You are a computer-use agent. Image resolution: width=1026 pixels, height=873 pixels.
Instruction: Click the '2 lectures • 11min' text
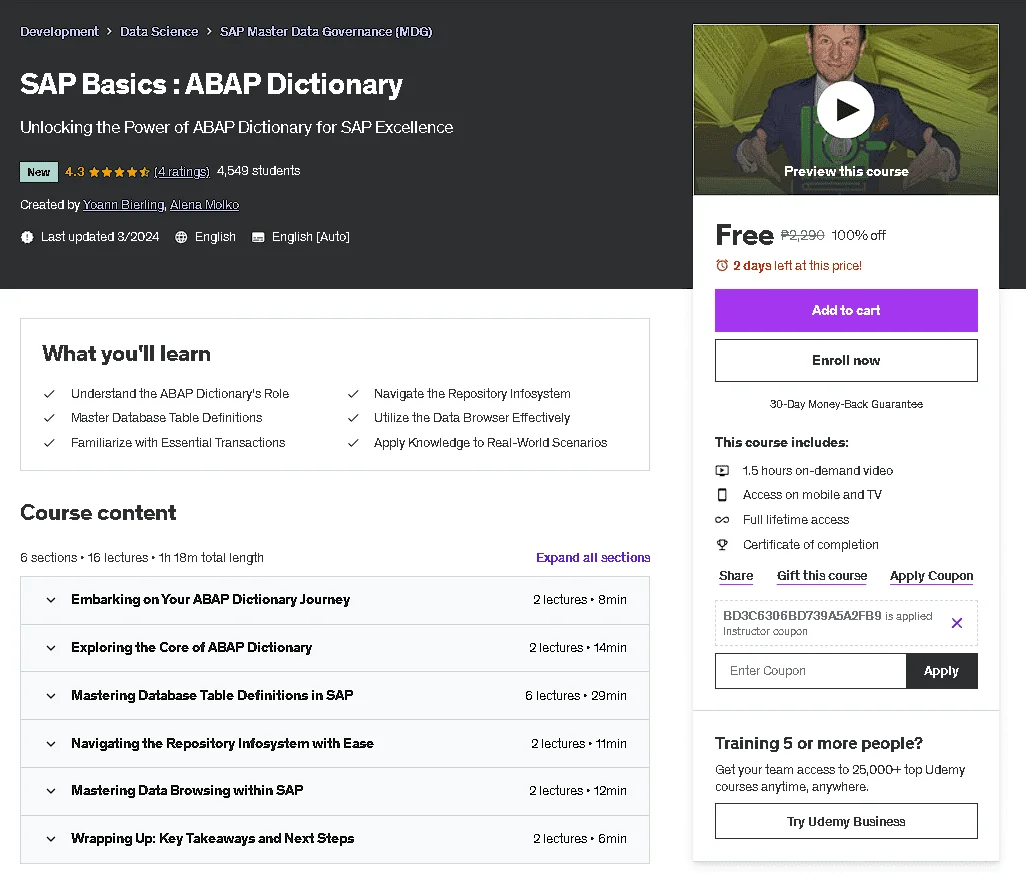579,744
